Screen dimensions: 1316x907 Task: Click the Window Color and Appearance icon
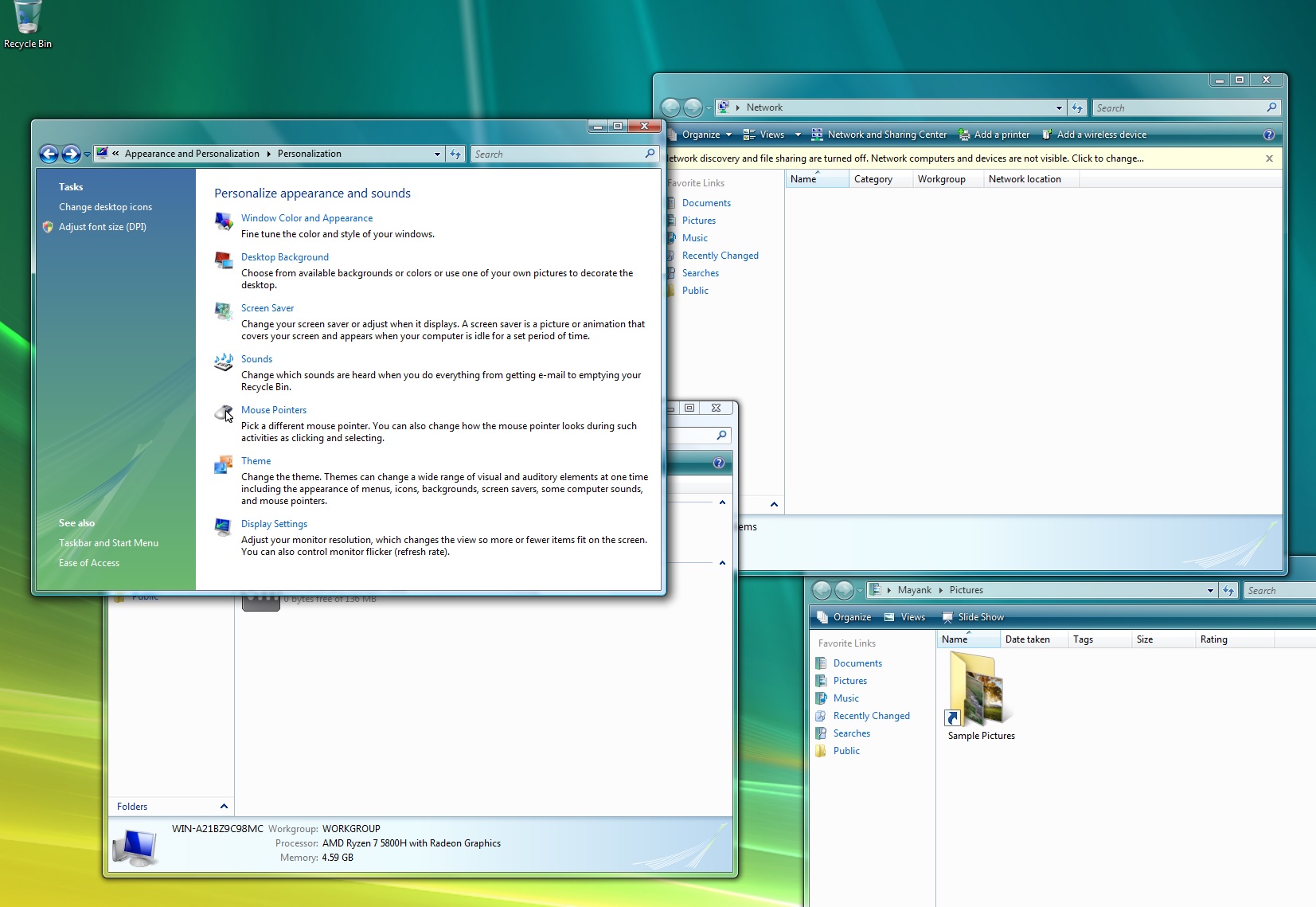[x=223, y=221]
